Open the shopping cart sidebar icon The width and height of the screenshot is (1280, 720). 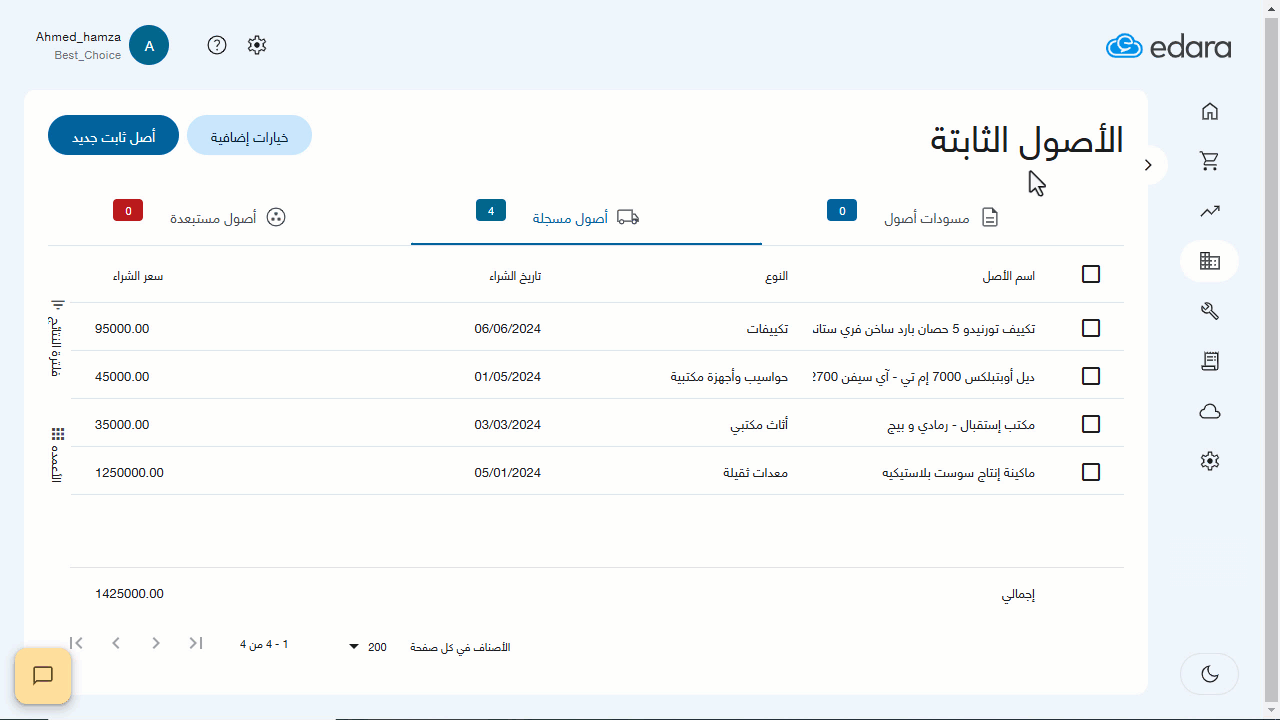click(x=1209, y=161)
